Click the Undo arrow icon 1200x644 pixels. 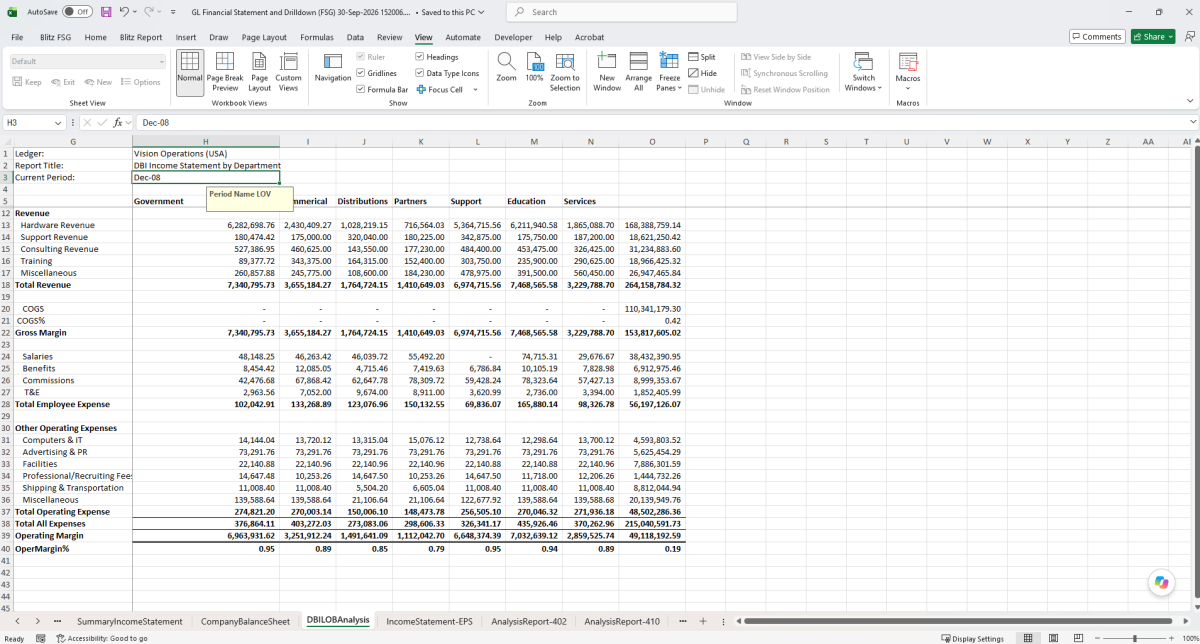coord(125,12)
